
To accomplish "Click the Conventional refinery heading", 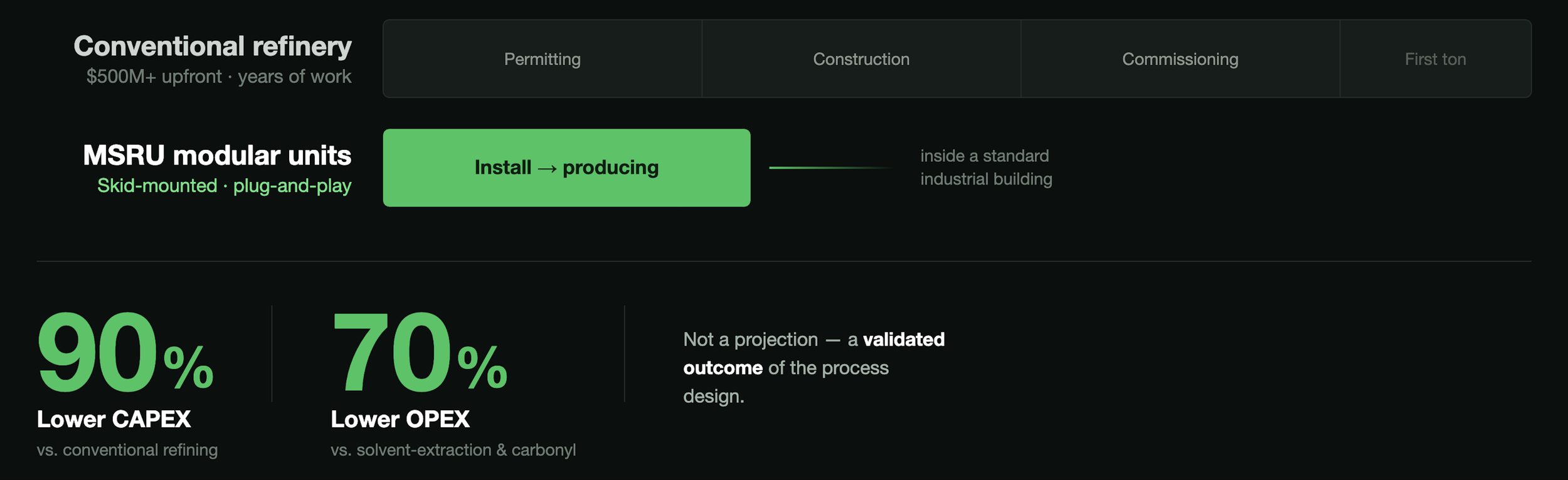I will click(x=213, y=46).
